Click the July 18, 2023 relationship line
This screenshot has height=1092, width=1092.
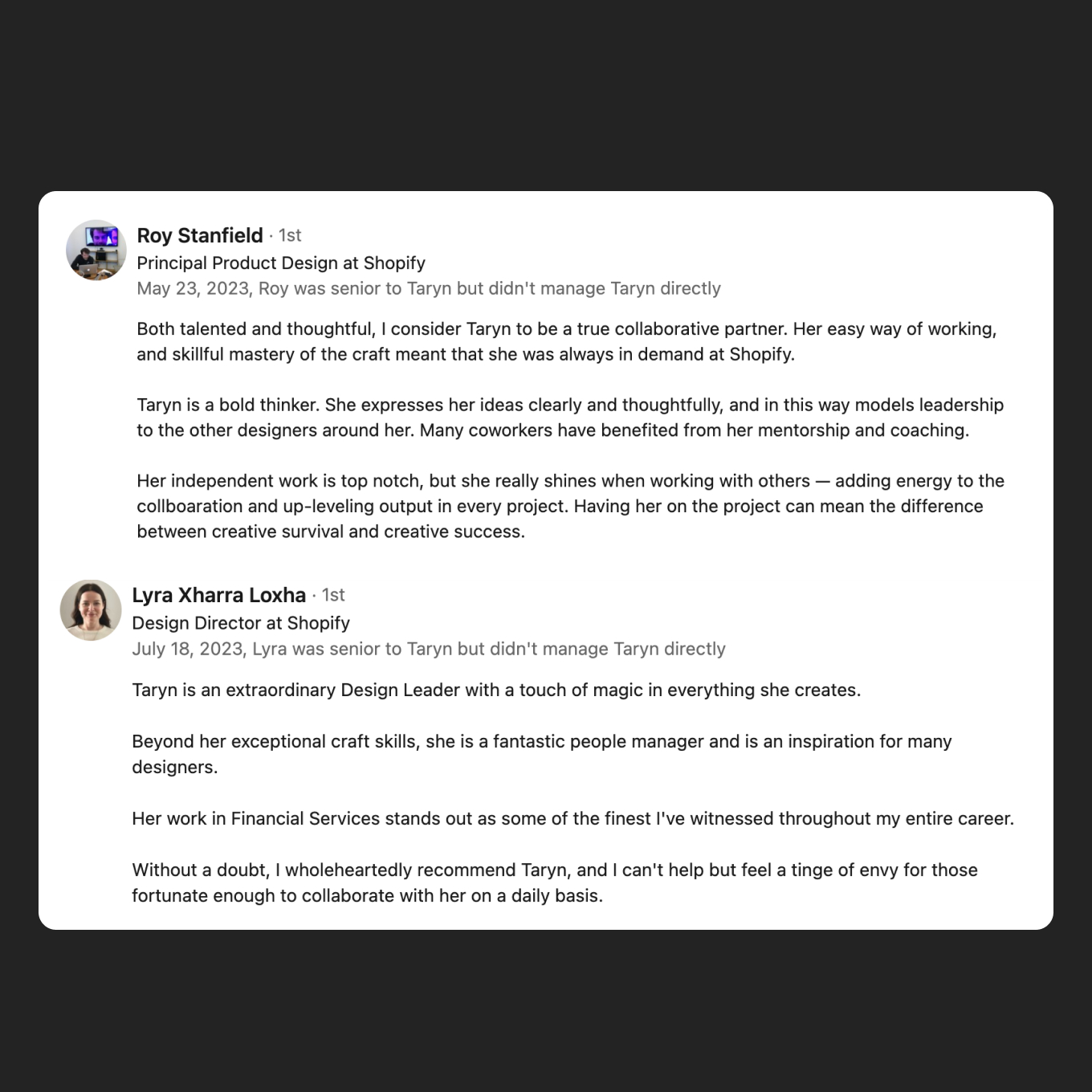point(429,649)
